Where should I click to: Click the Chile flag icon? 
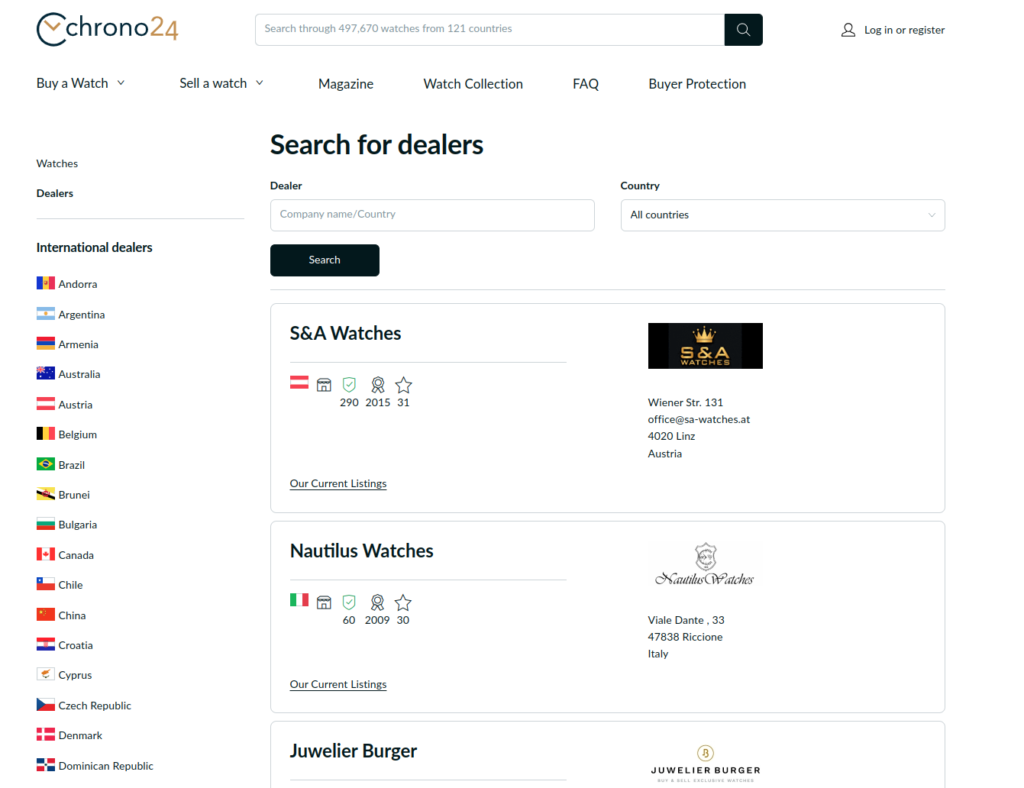tap(46, 584)
